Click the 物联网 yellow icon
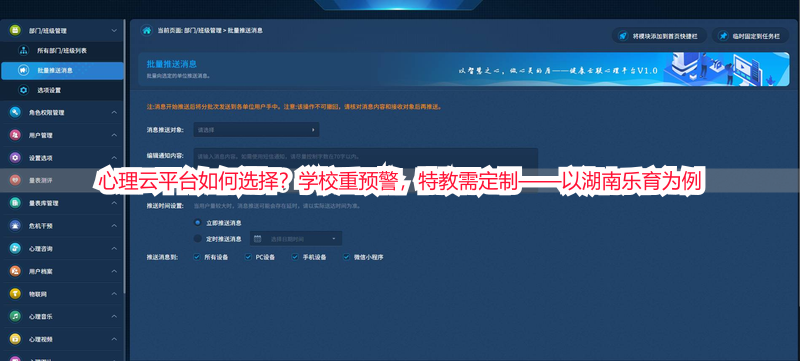800x361 pixels. pyautogui.click(x=15, y=294)
